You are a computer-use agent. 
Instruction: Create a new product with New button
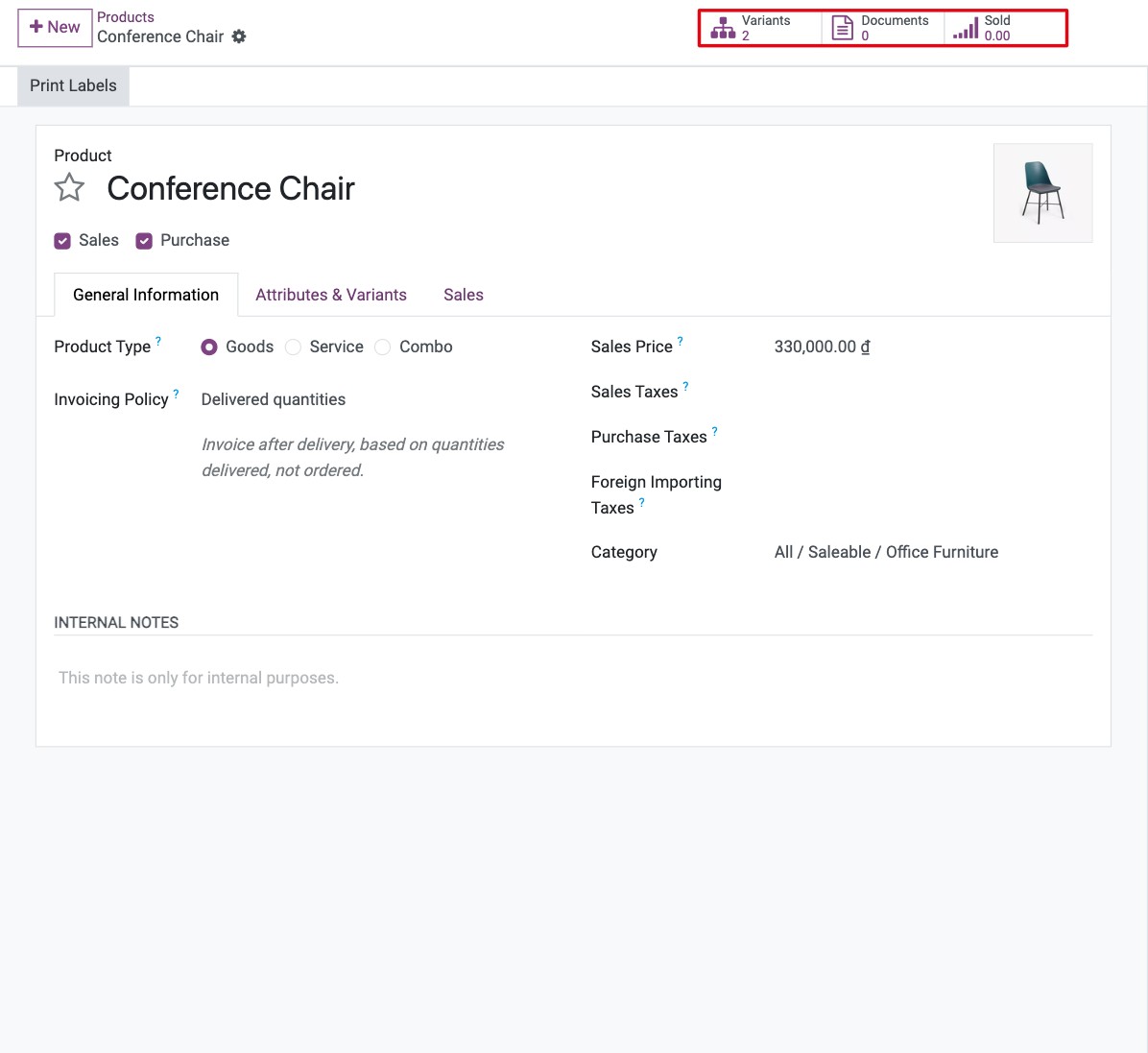55,28
